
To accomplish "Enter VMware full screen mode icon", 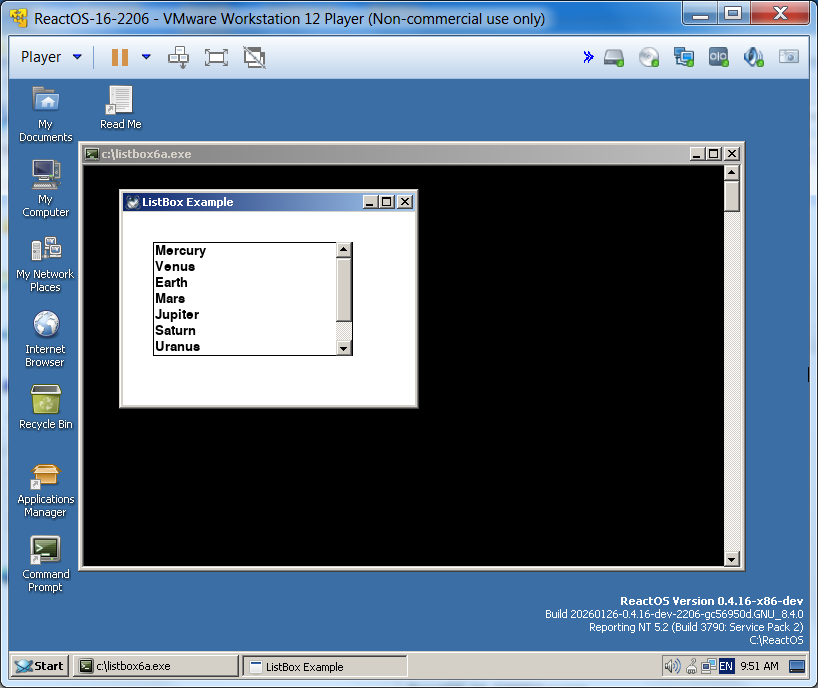I will (x=216, y=57).
